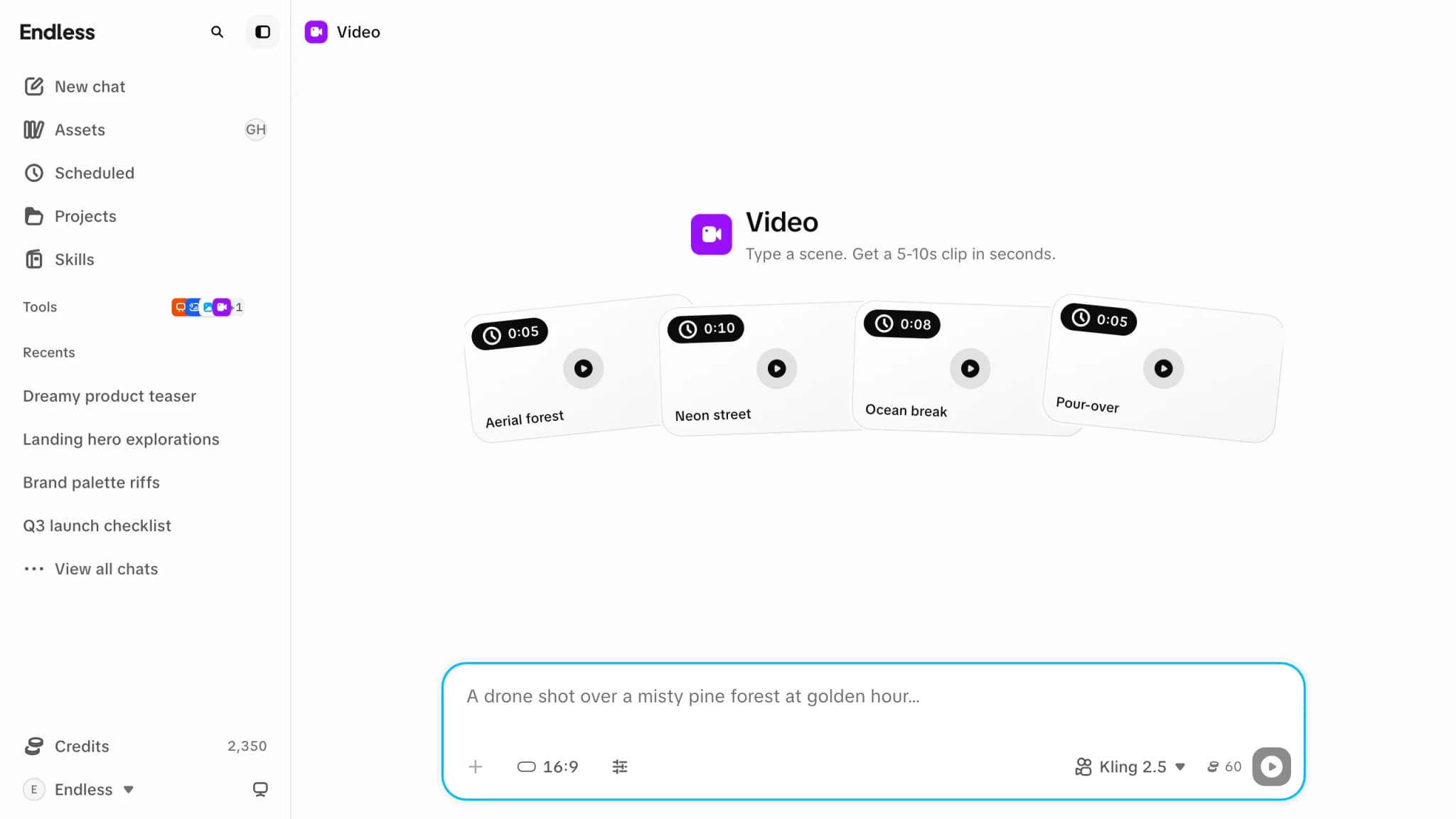Open the video settings sliders icon
The image size is (1456, 819).
(620, 766)
